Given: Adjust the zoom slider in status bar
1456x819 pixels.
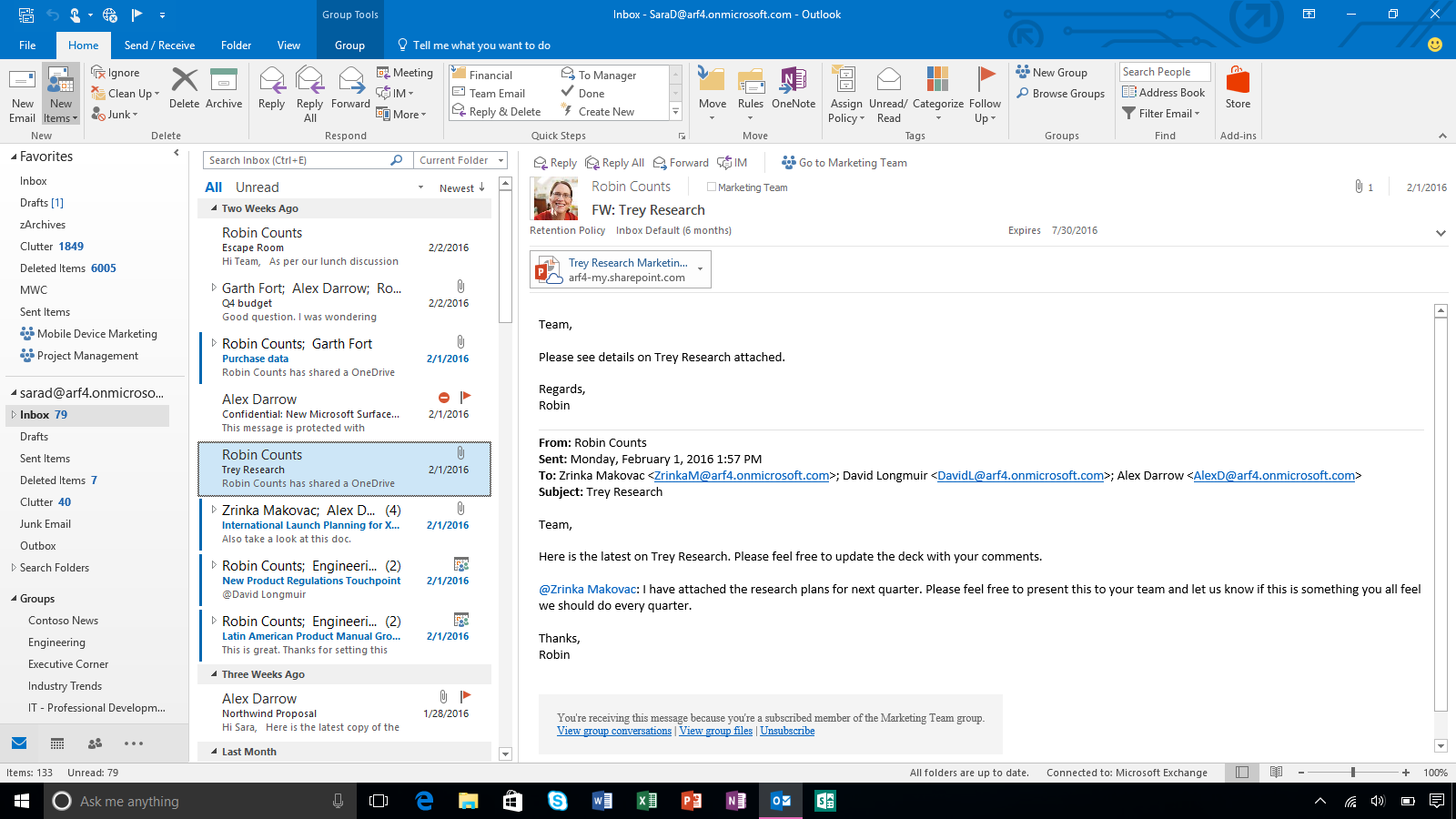Looking at the screenshot, I should pyautogui.click(x=1353, y=773).
